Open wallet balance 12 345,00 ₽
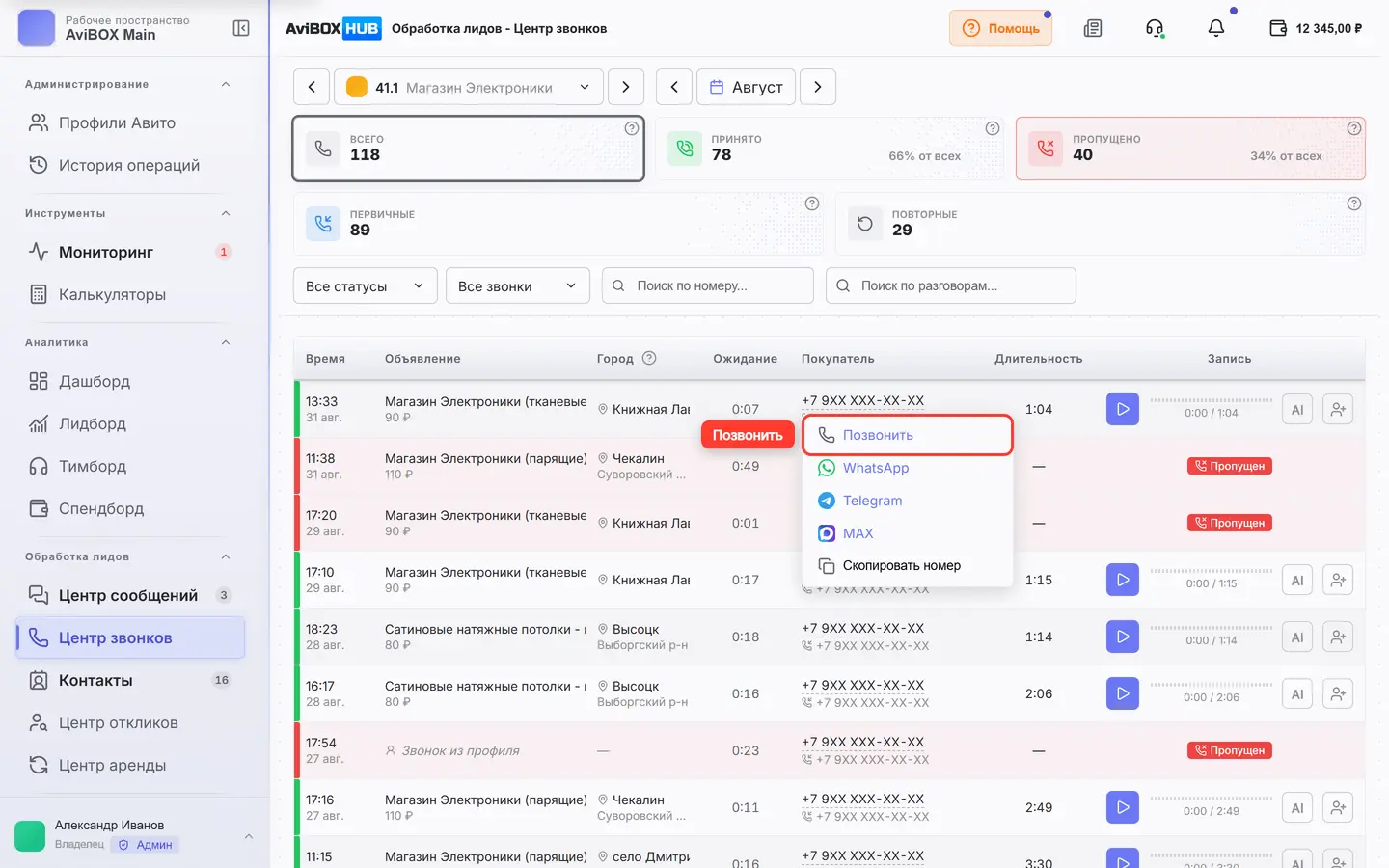 click(1316, 28)
